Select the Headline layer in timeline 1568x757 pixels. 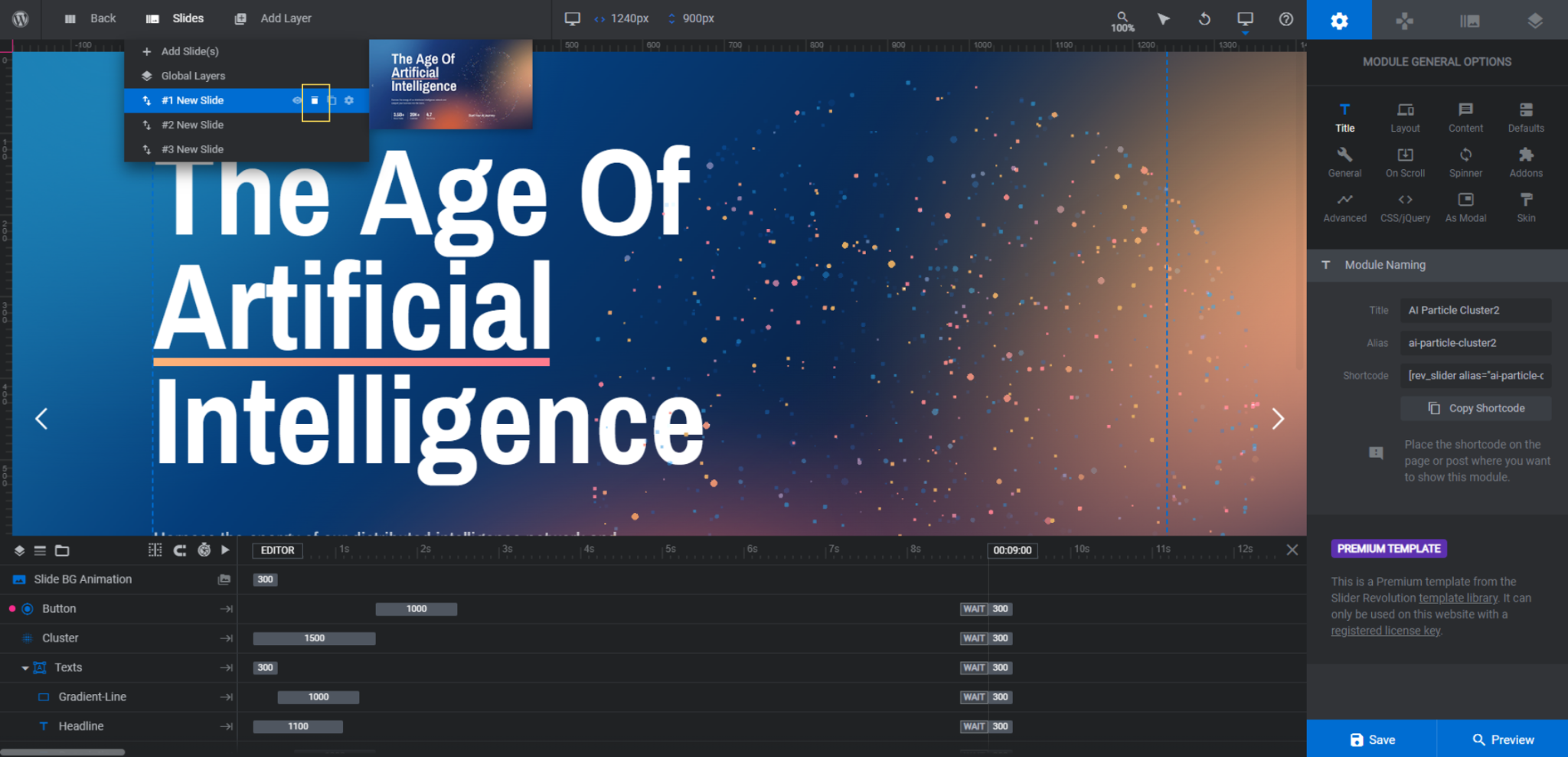pos(80,726)
